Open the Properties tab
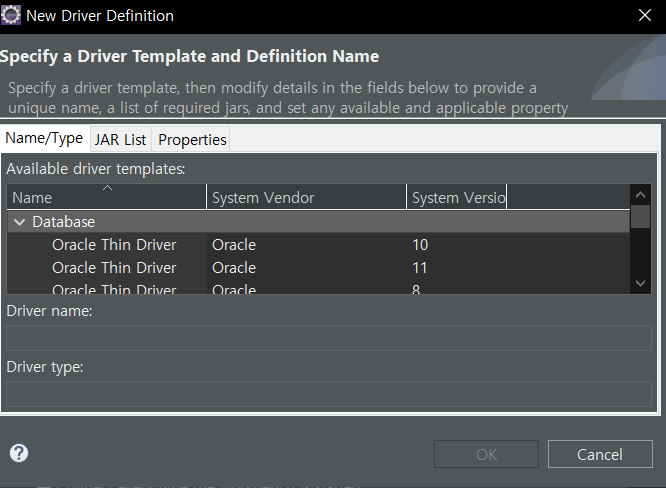666x488 pixels. pos(192,140)
